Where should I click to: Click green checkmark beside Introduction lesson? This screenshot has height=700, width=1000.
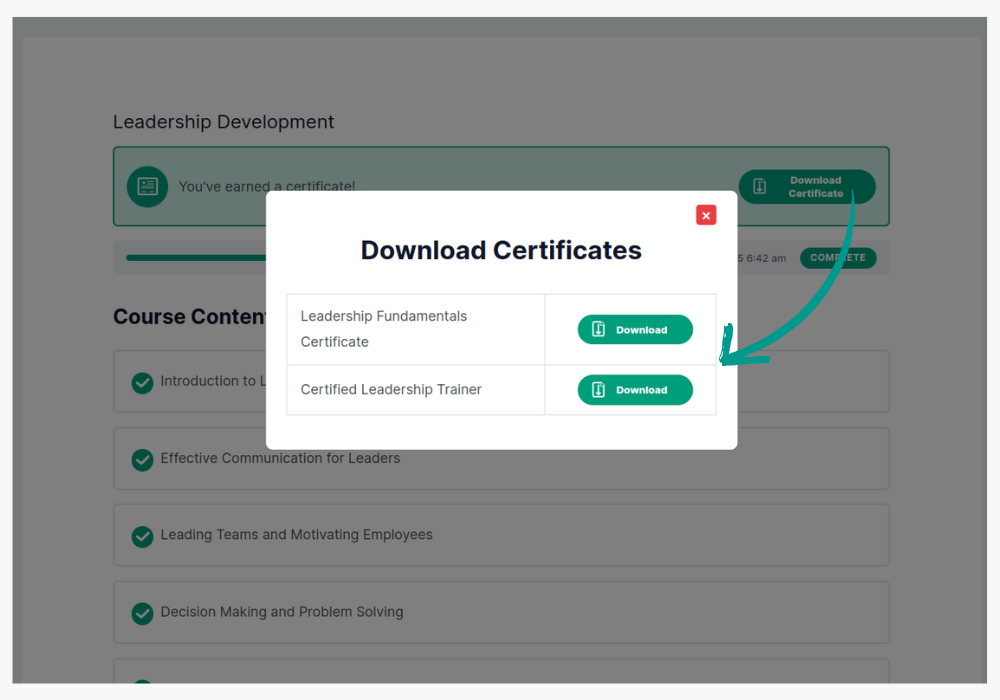pyautogui.click(x=143, y=382)
